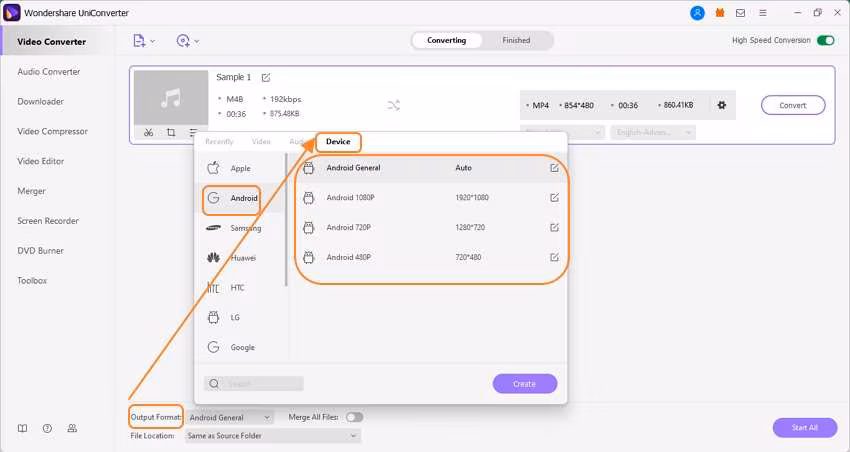Open the help question mark icon

(47, 428)
